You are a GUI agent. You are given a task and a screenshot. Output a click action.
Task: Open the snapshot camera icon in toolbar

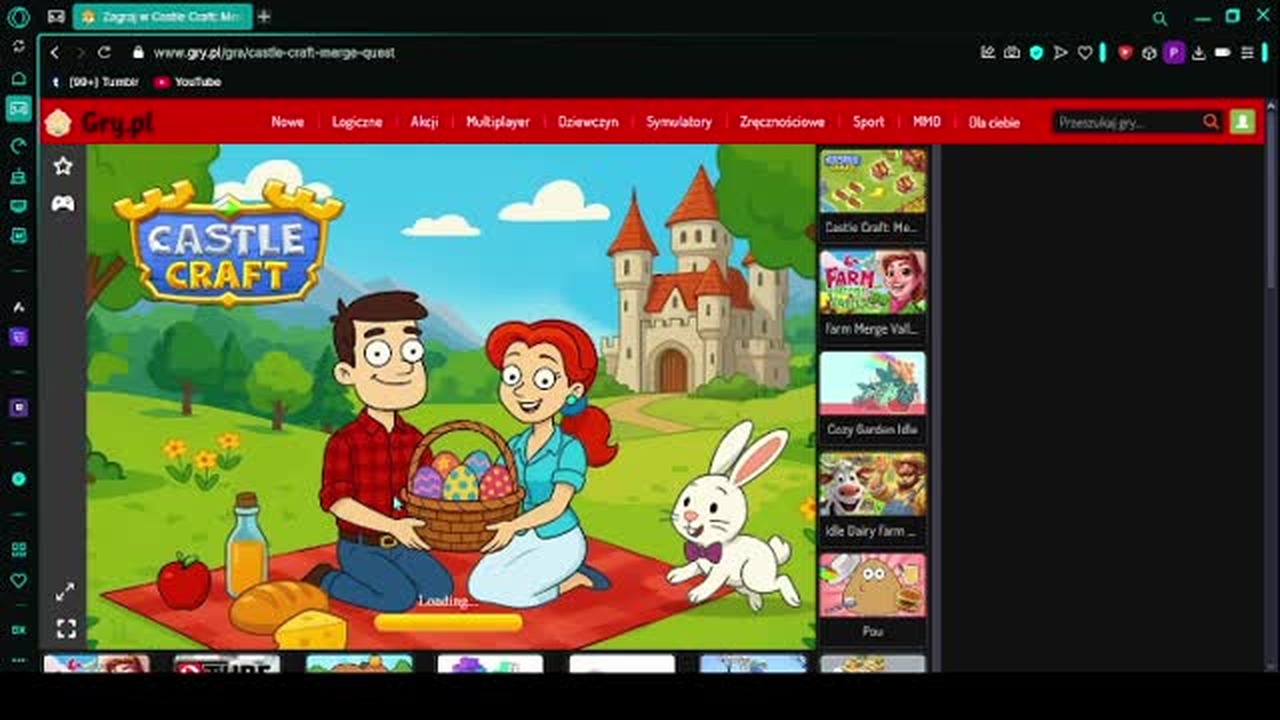pyautogui.click(x=1012, y=53)
